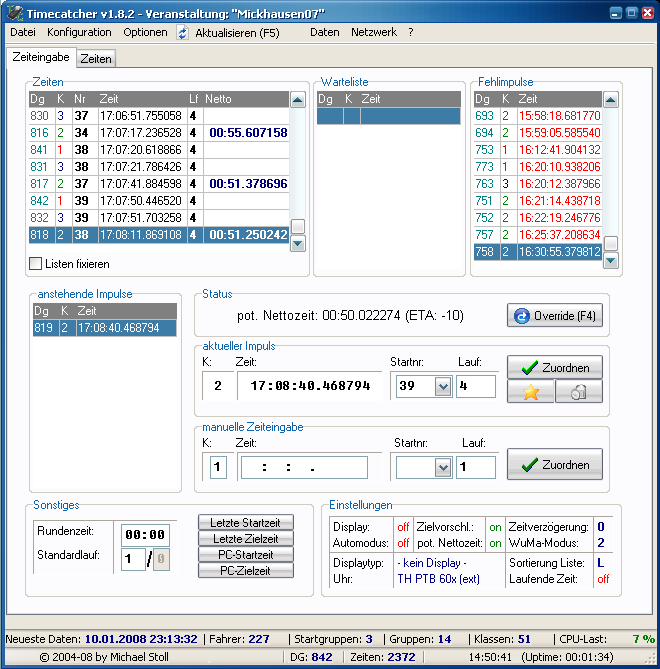
Task: Toggle the Laufende Zeit off setting
Action: [603, 579]
